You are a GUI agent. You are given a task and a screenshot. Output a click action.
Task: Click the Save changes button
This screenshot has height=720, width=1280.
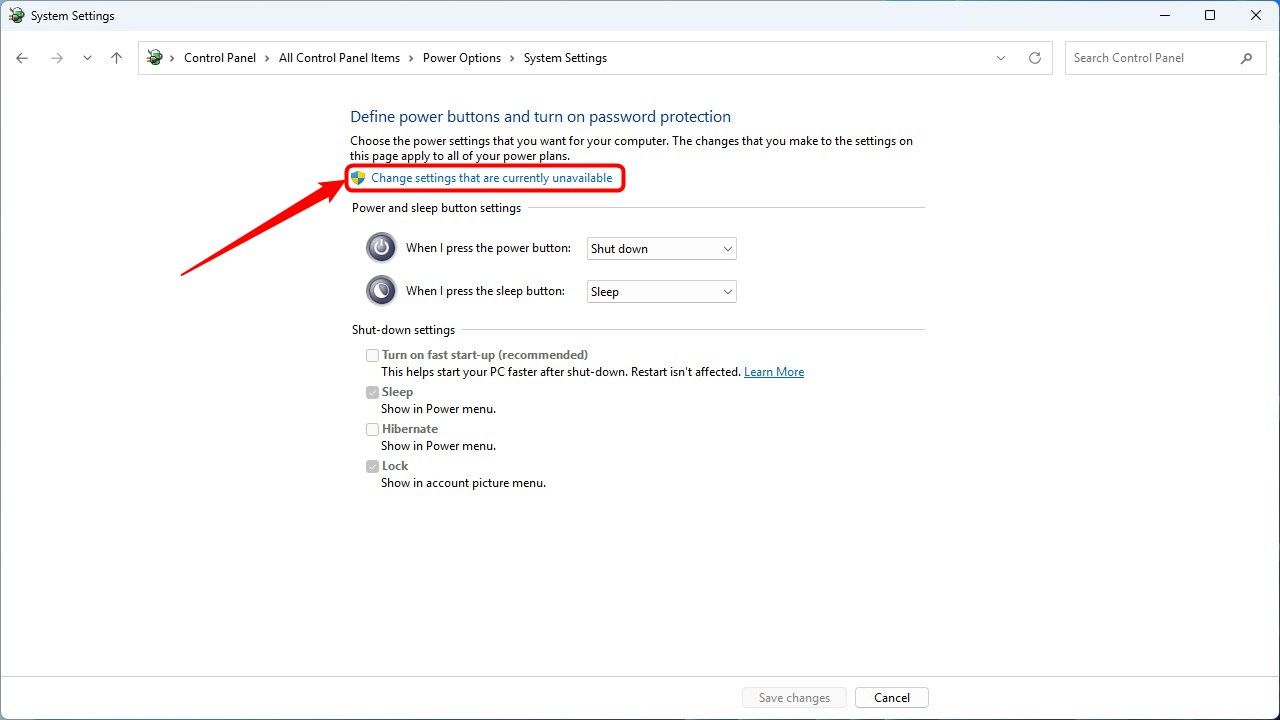pyautogui.click(x=794, y=698)
